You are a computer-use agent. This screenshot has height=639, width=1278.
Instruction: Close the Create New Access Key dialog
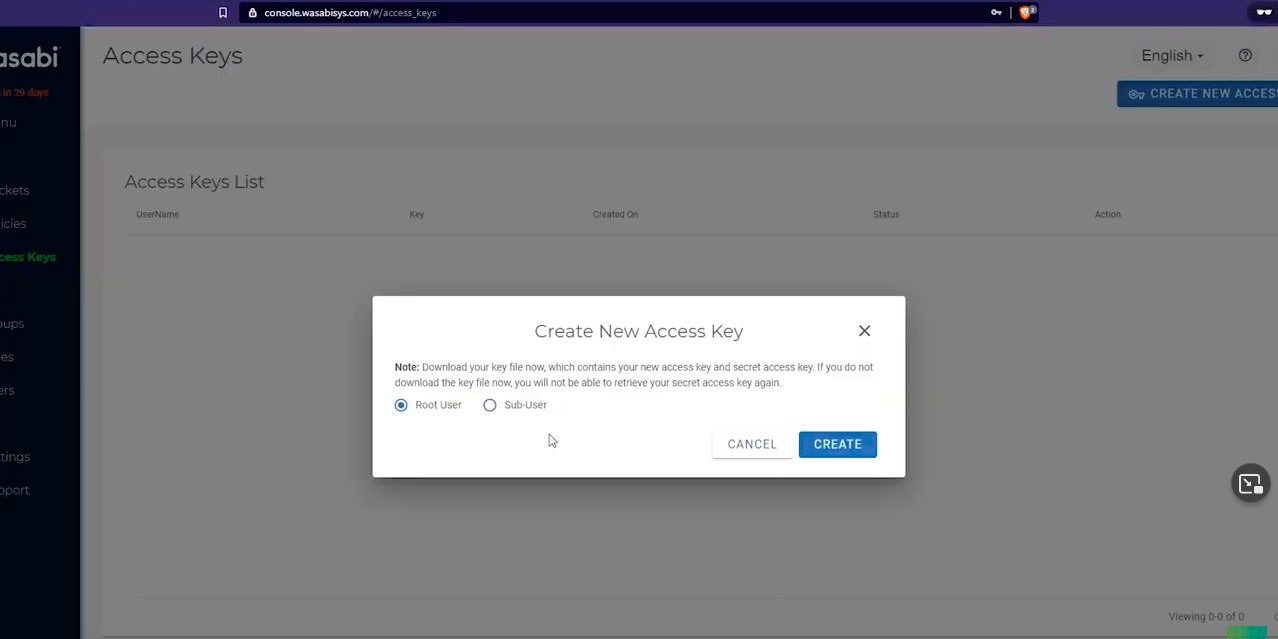(864, 331)
